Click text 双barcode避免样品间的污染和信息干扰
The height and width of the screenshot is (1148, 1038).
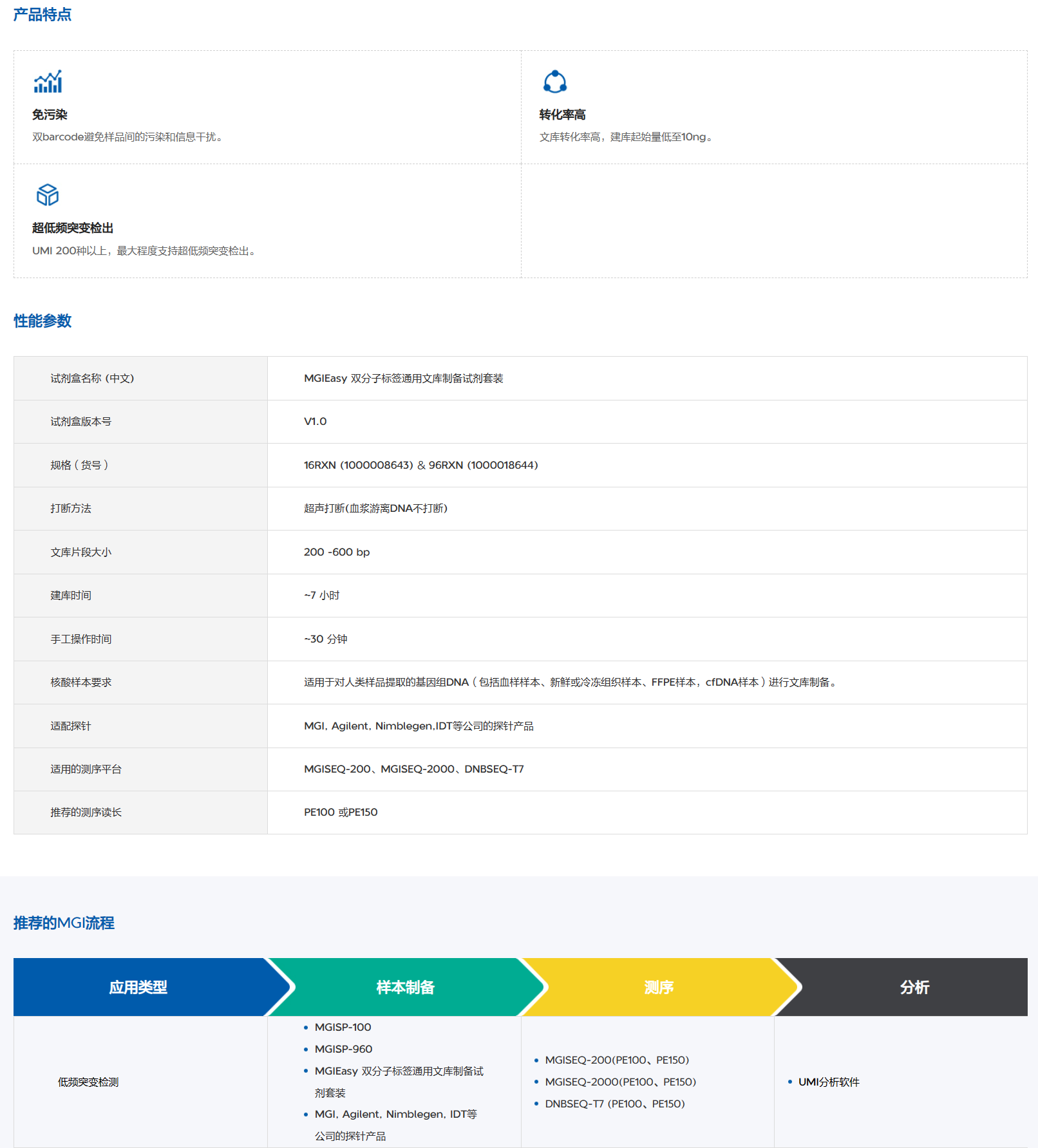click(127, 136)
